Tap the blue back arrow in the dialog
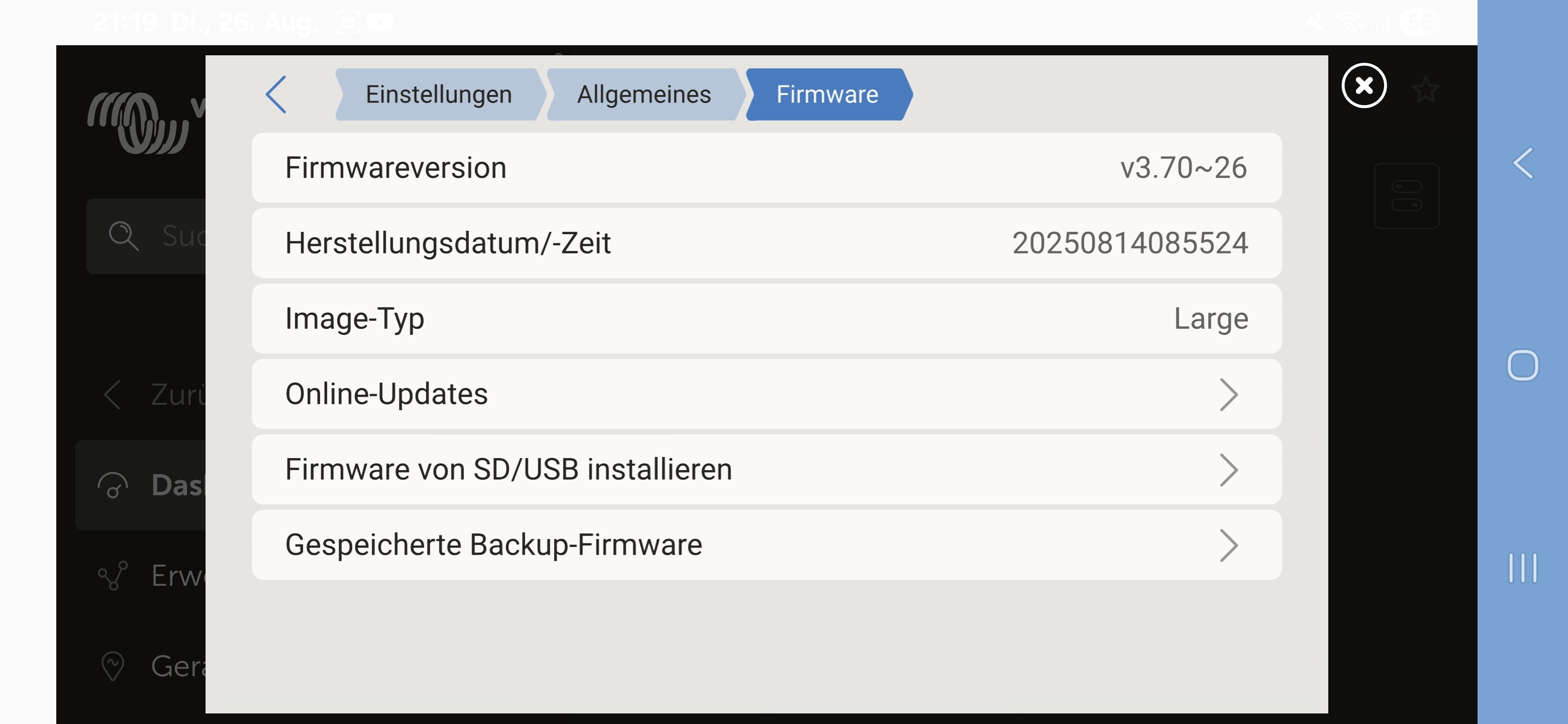The height and width of the screenshot is (724, 1568). [x=276, y=95]
